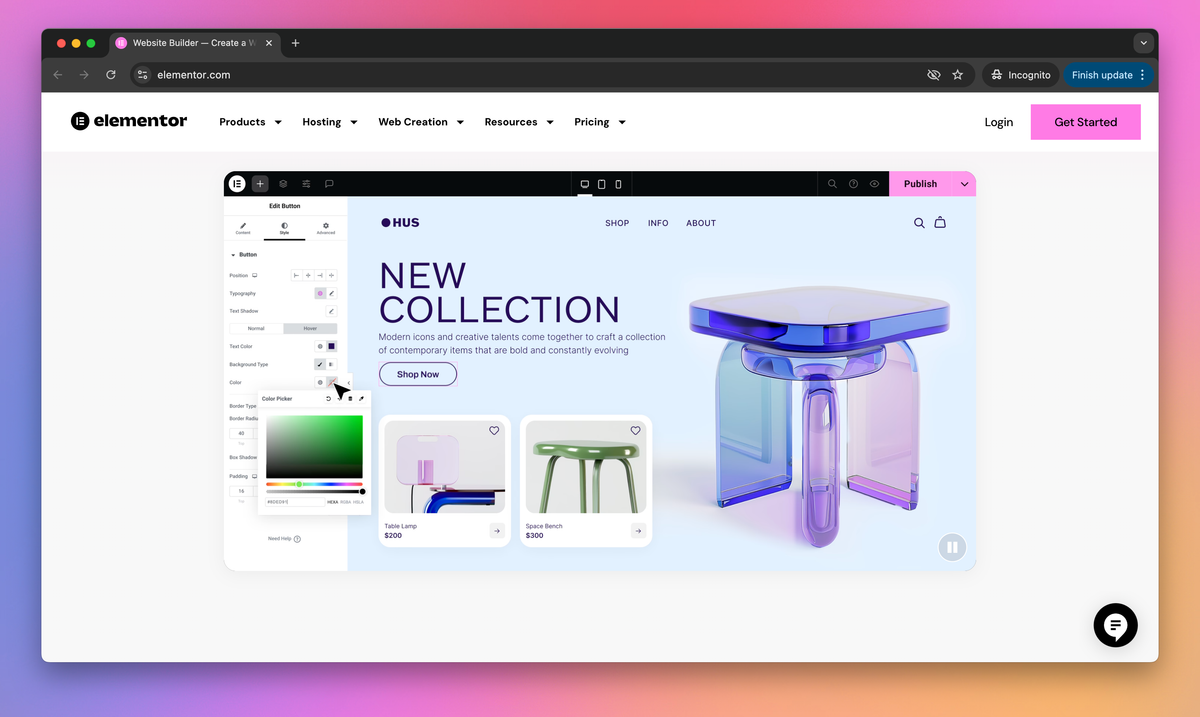Screen dimensions: 1200x717
Task: Open the chat support bubble icon
Action: tap(1115, 626)
